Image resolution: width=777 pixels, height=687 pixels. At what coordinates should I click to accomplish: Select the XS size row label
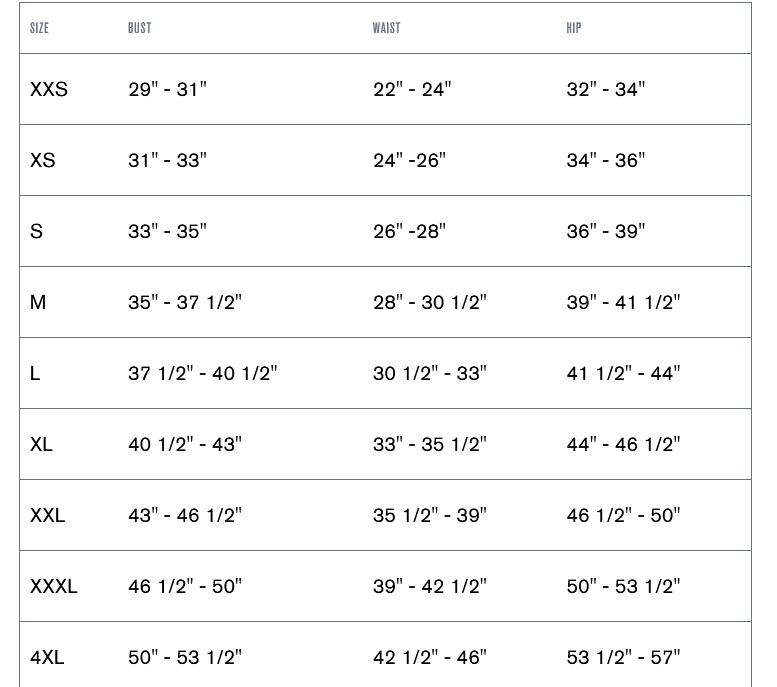pyautogui.click(x=43, y=160)
